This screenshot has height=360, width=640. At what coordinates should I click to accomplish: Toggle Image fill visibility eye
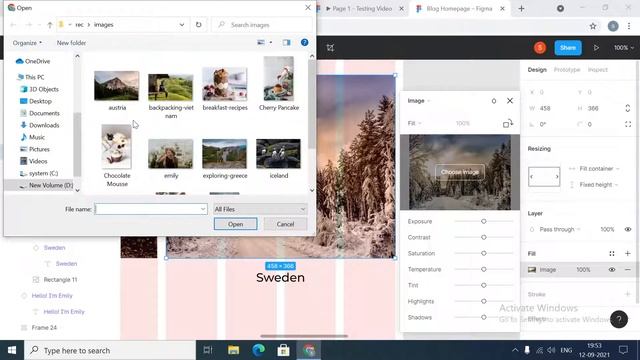tap(612, 270)
